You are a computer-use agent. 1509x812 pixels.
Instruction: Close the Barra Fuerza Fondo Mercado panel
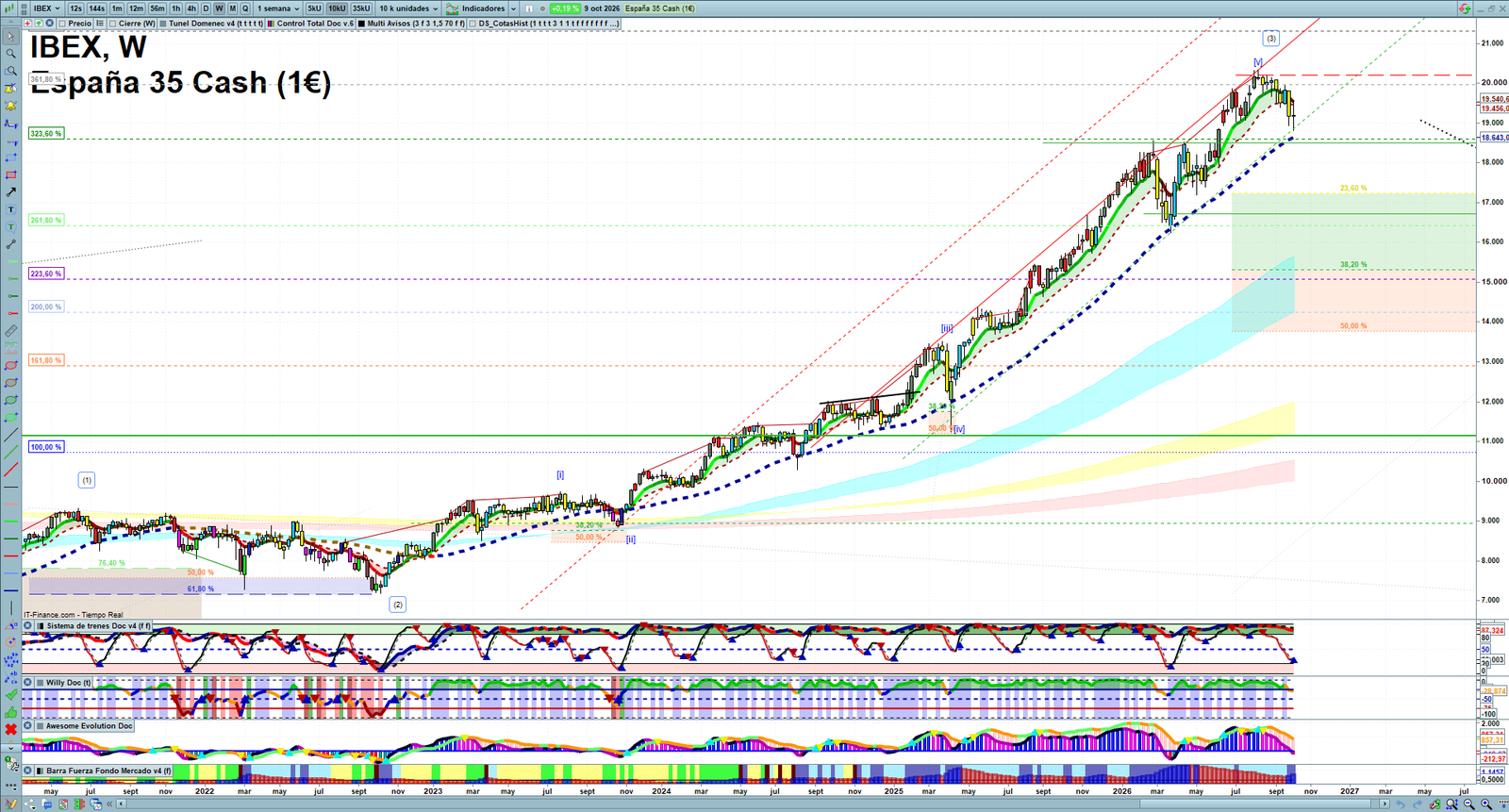[28, 771]
